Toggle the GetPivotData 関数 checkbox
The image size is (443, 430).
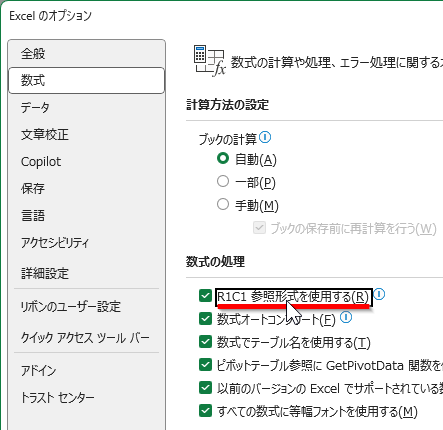pyautogui.click(x=205, y=365)
